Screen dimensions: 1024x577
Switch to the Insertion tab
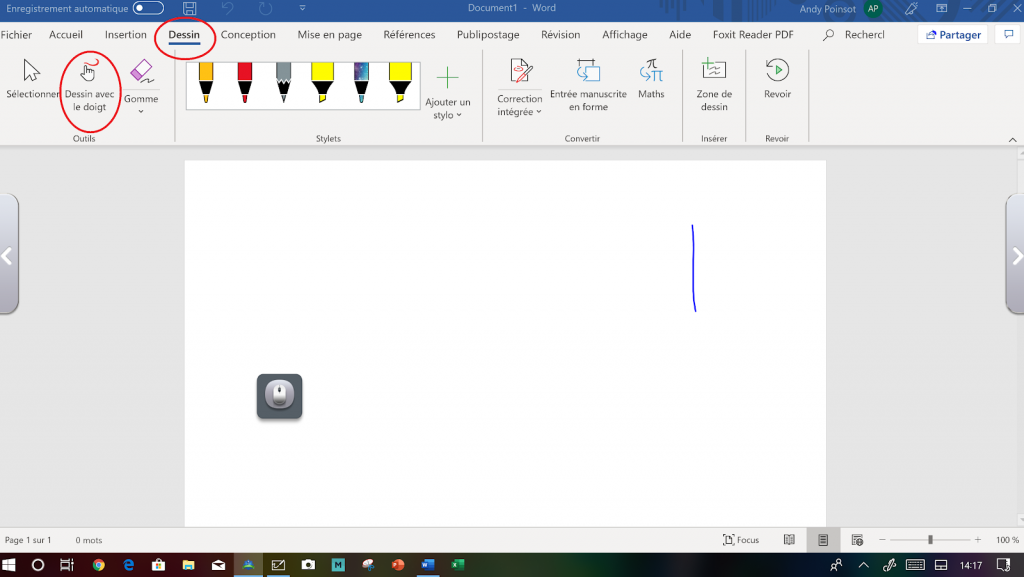point(125,35)
